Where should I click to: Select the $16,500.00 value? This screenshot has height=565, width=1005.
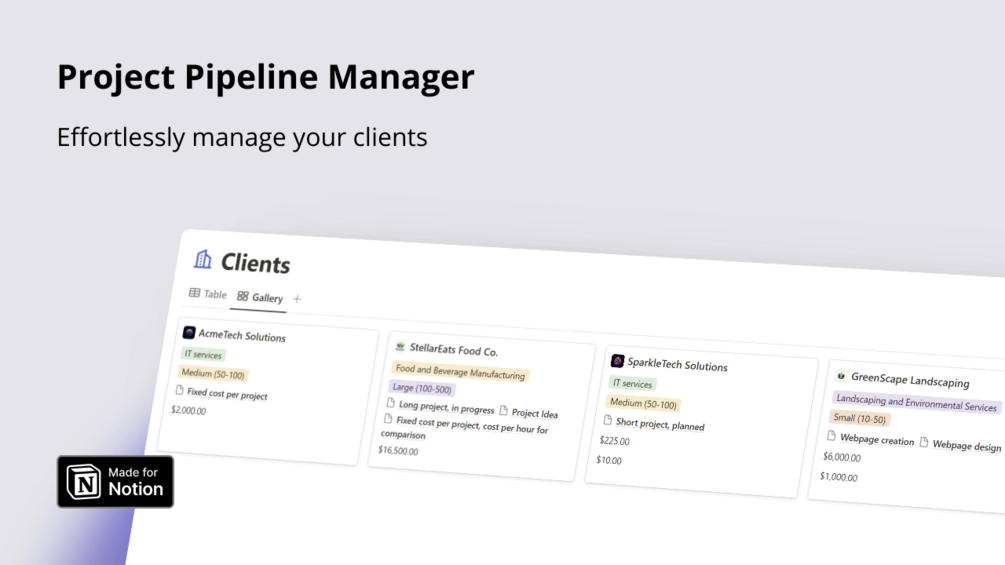398,450
